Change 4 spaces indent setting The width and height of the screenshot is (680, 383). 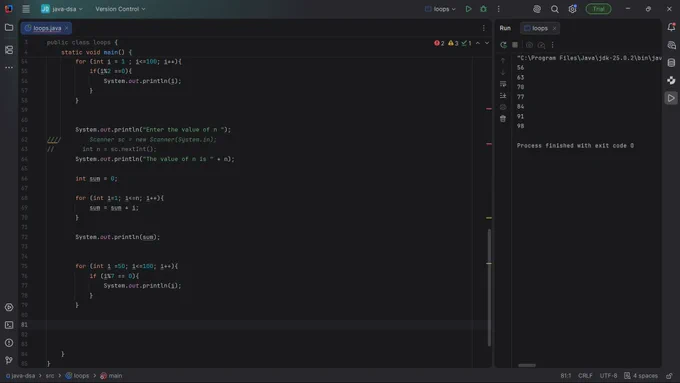pyautogui.click(x=641, y=376)
